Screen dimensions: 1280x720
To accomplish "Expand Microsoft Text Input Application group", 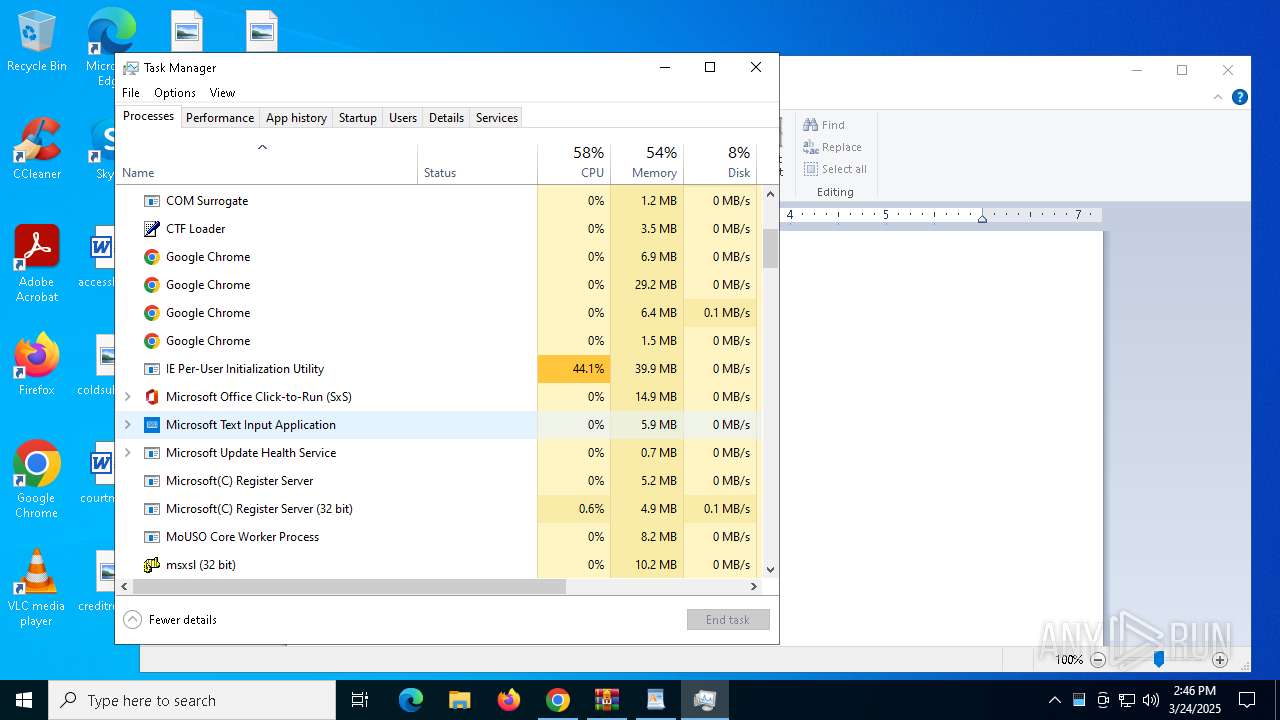I will 127,425.
